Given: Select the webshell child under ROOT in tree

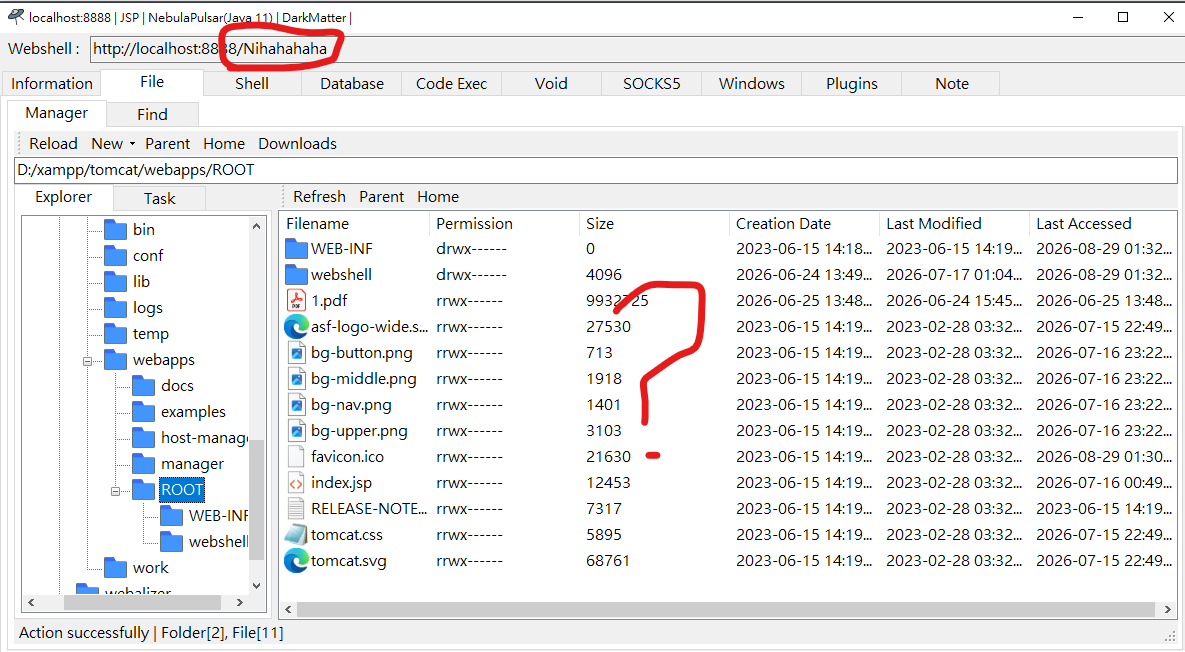Looking at the screenshot, I should coord(218,542).
